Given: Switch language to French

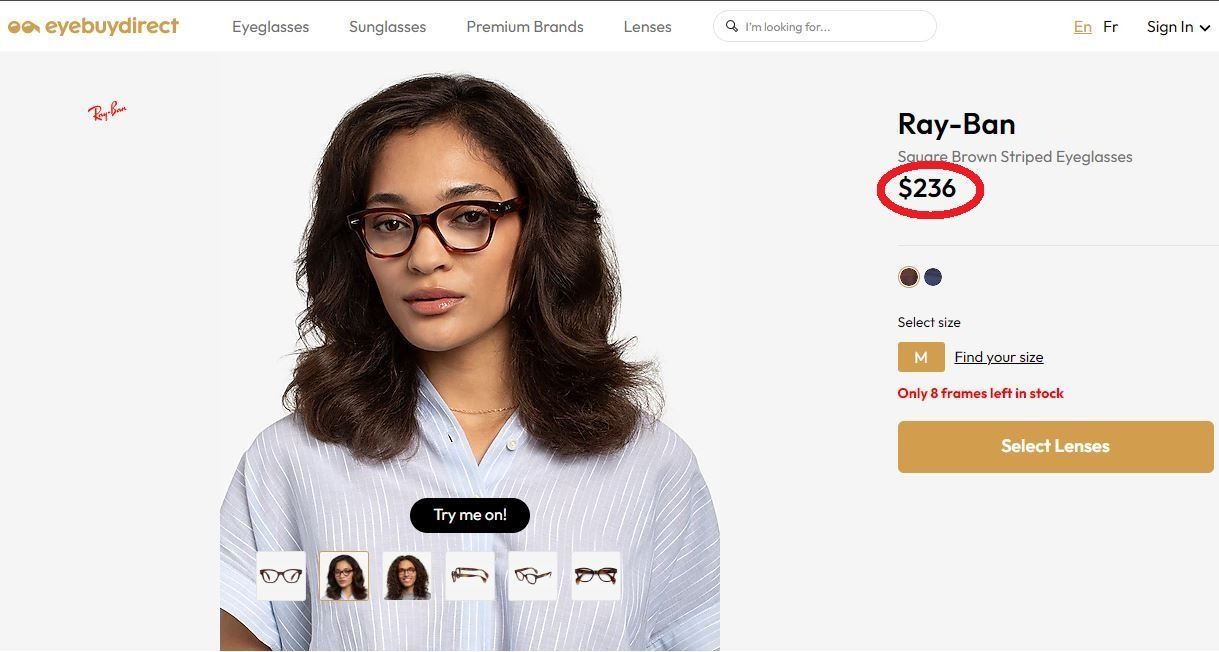Looking at the screenshot, I should pyautogui.click(x=1110, y=27).
